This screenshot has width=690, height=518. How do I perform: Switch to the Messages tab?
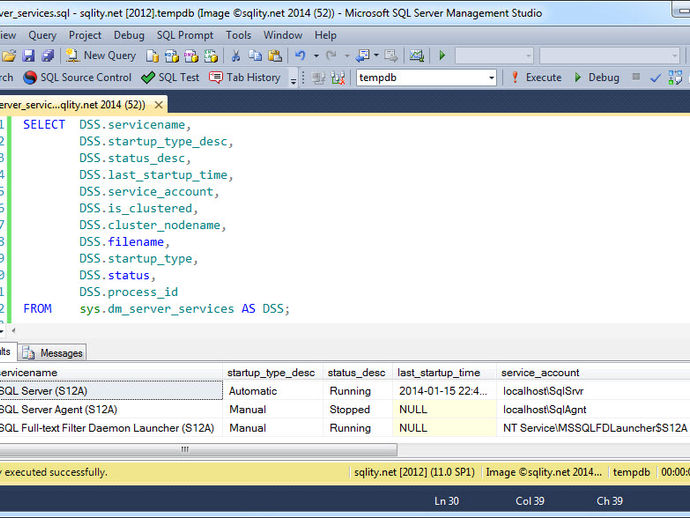point(53,353)
